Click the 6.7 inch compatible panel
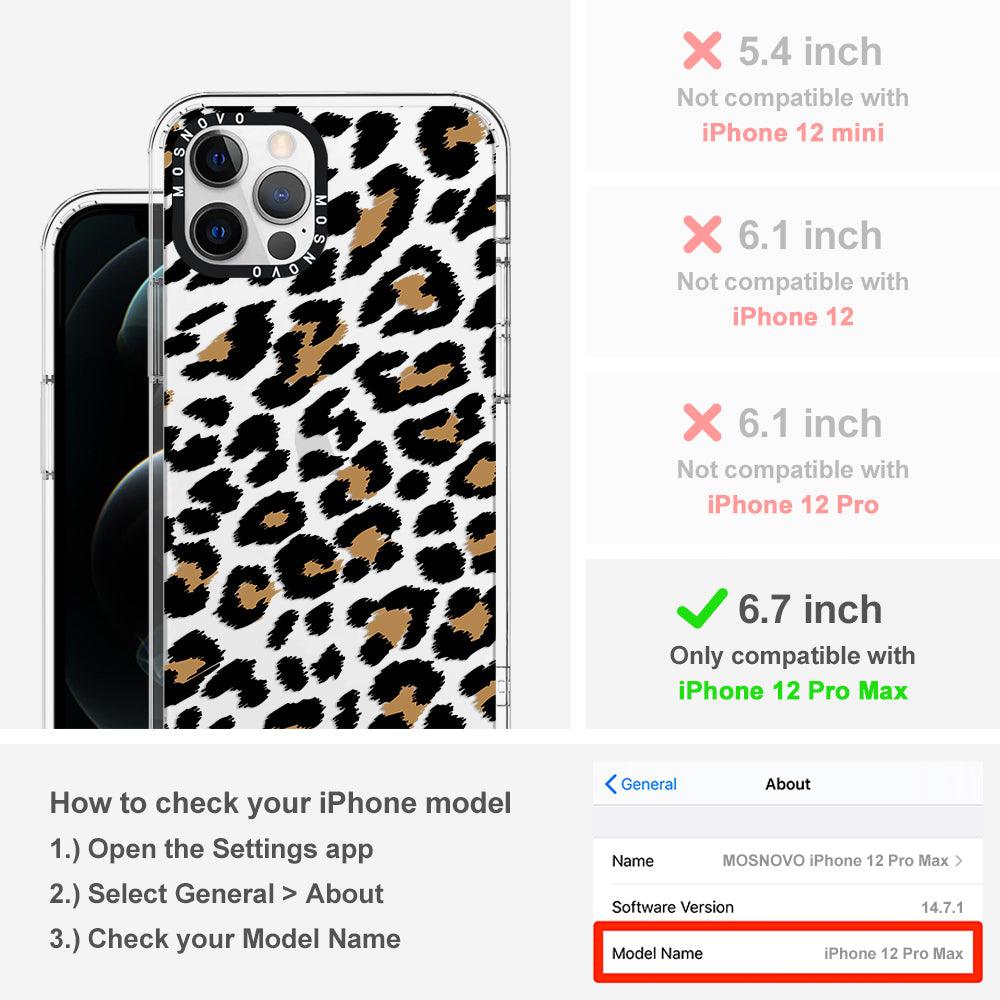 pyautogui.click(x=793, y=644)
